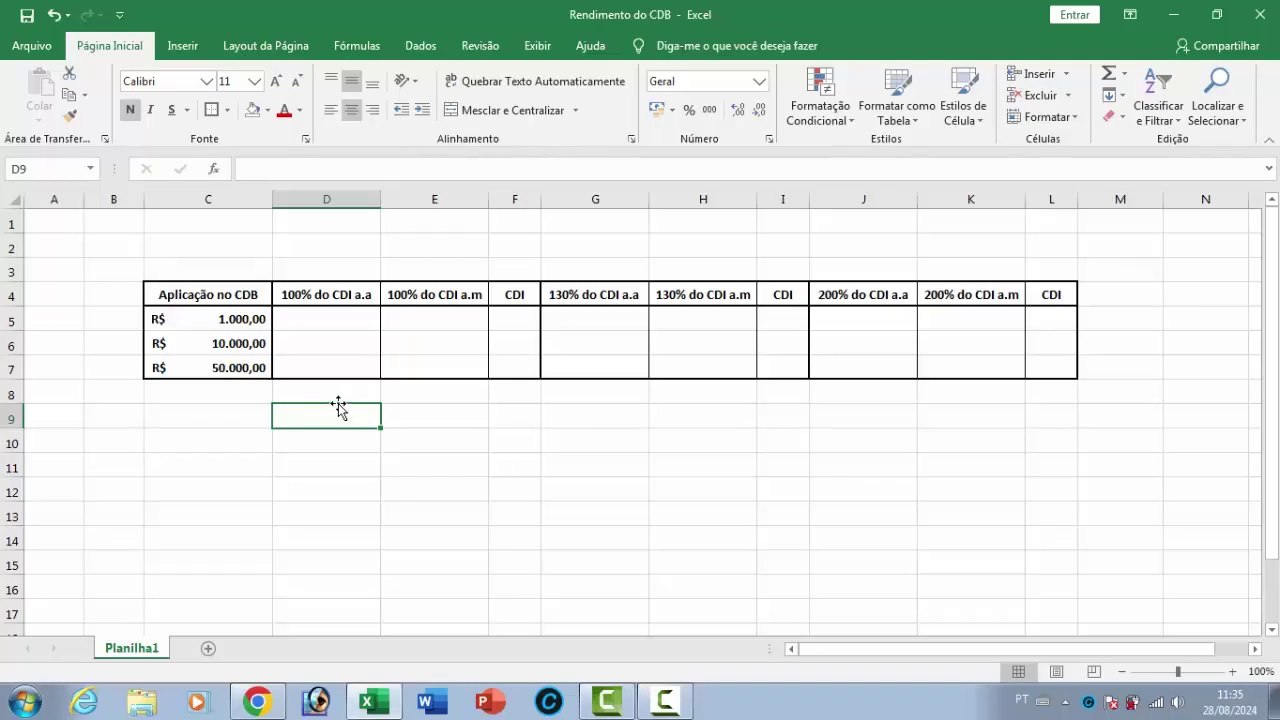Click the Decrease Decimal icon
Image resolution: width=1280 pixels, height=720 pixels.
click(x=760, y=110)
